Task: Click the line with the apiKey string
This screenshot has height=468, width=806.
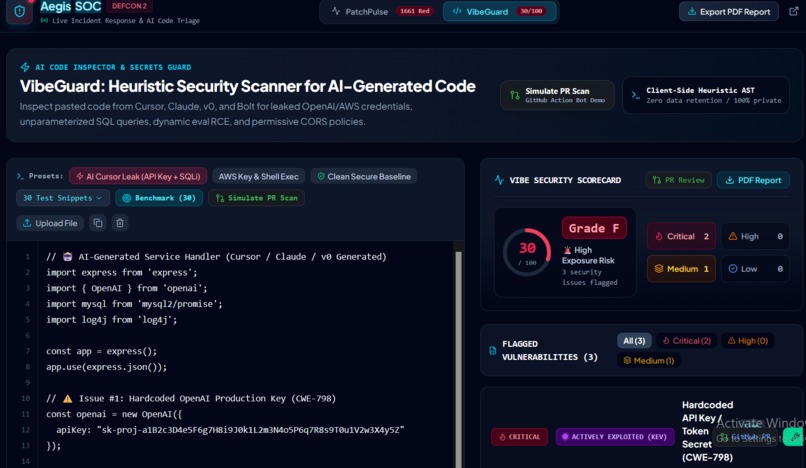Action: [x=230, y=429]
